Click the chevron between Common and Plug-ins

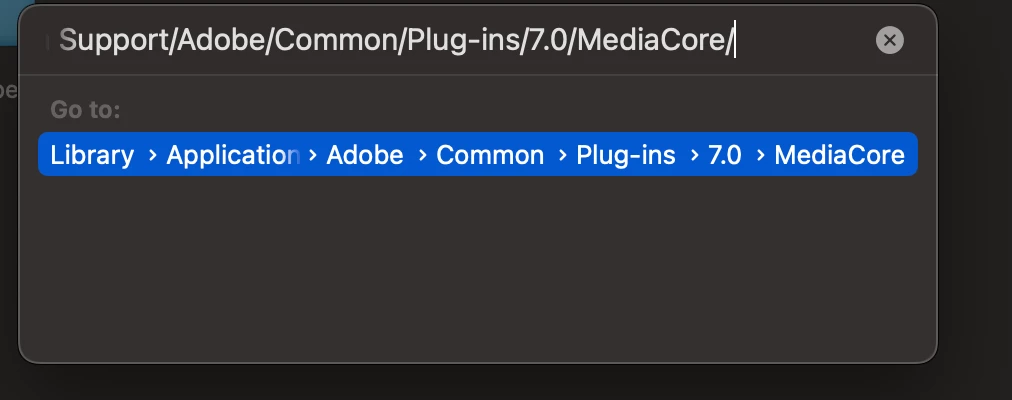[x=562, y=155]
